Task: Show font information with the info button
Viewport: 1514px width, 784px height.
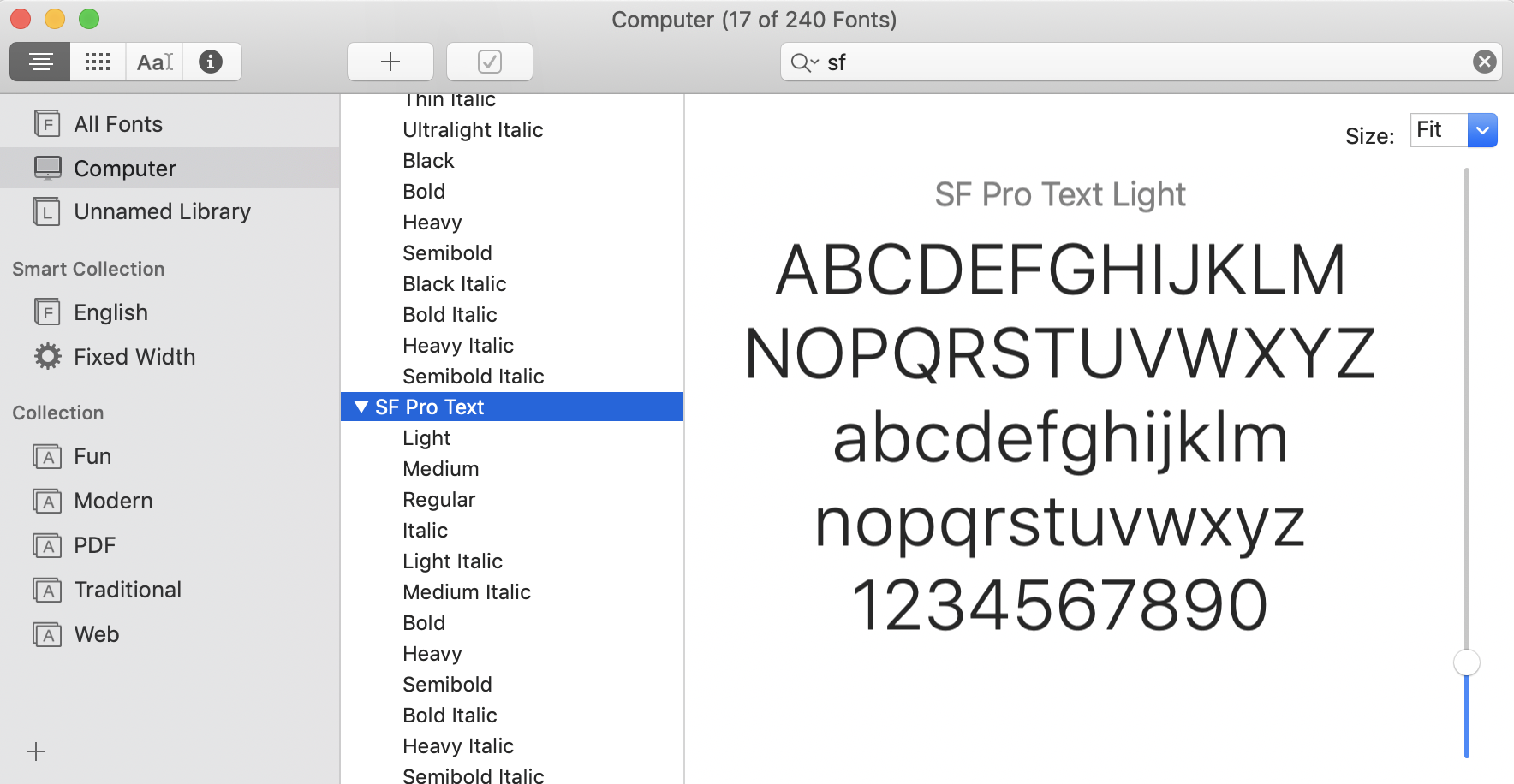Action: (211, 62)
